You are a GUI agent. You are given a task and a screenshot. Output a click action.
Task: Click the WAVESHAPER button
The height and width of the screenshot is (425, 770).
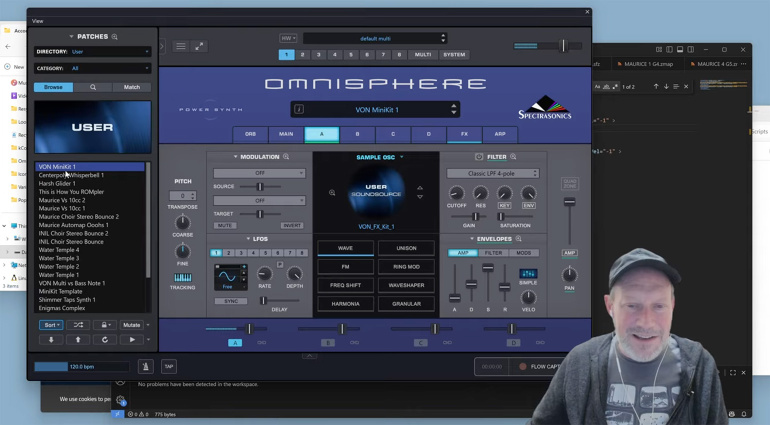(407, 285)
